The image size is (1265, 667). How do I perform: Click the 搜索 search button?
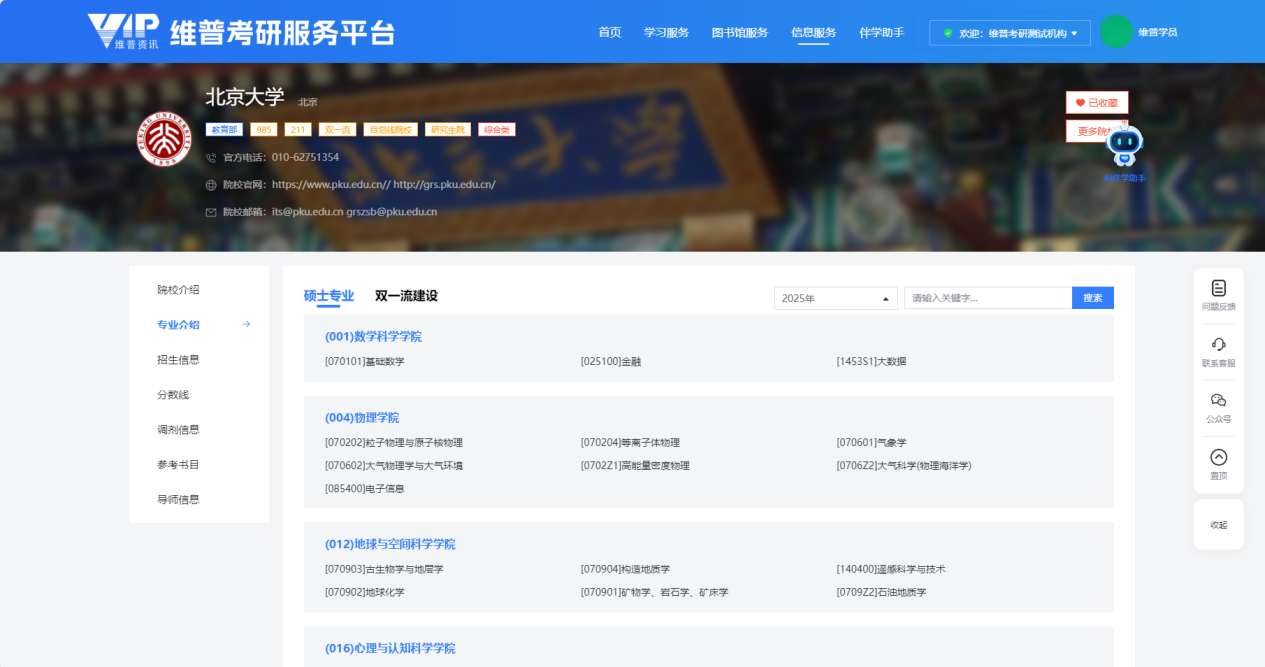pyautogui.click(x=1092, y=298)
